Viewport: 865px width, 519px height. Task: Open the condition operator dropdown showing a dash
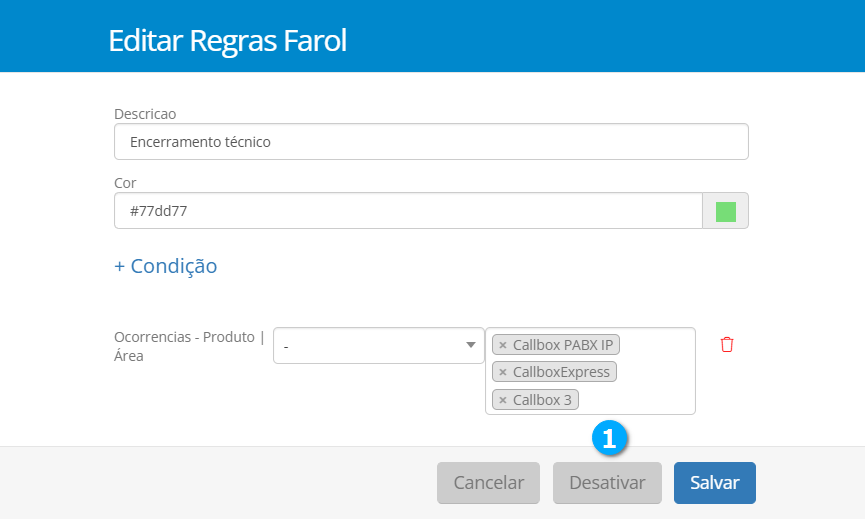click(x=370, y=345)
